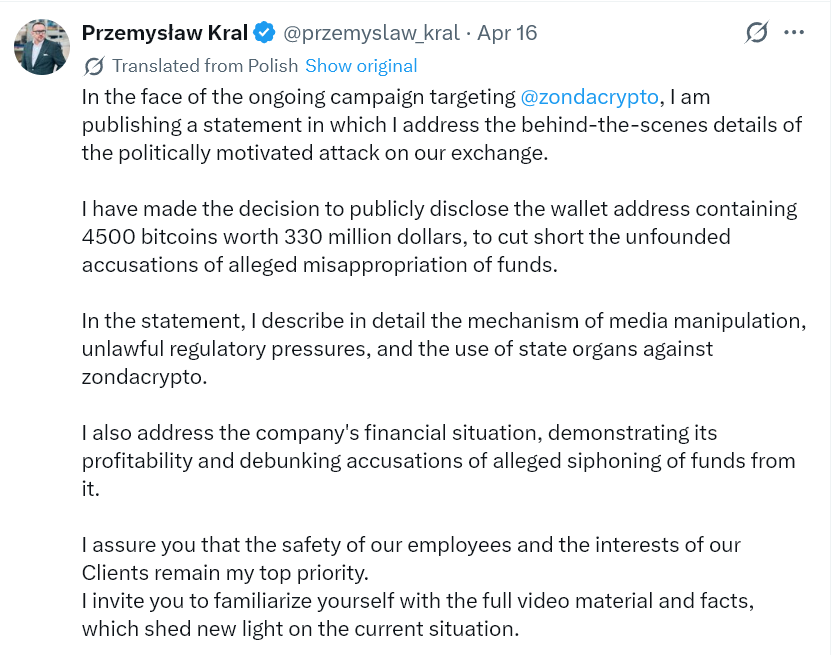Image resolution: width=837 pixels, height=655 pixels.
Task: Click the sentence starting 'I invite you'
Action: point(415,601)
